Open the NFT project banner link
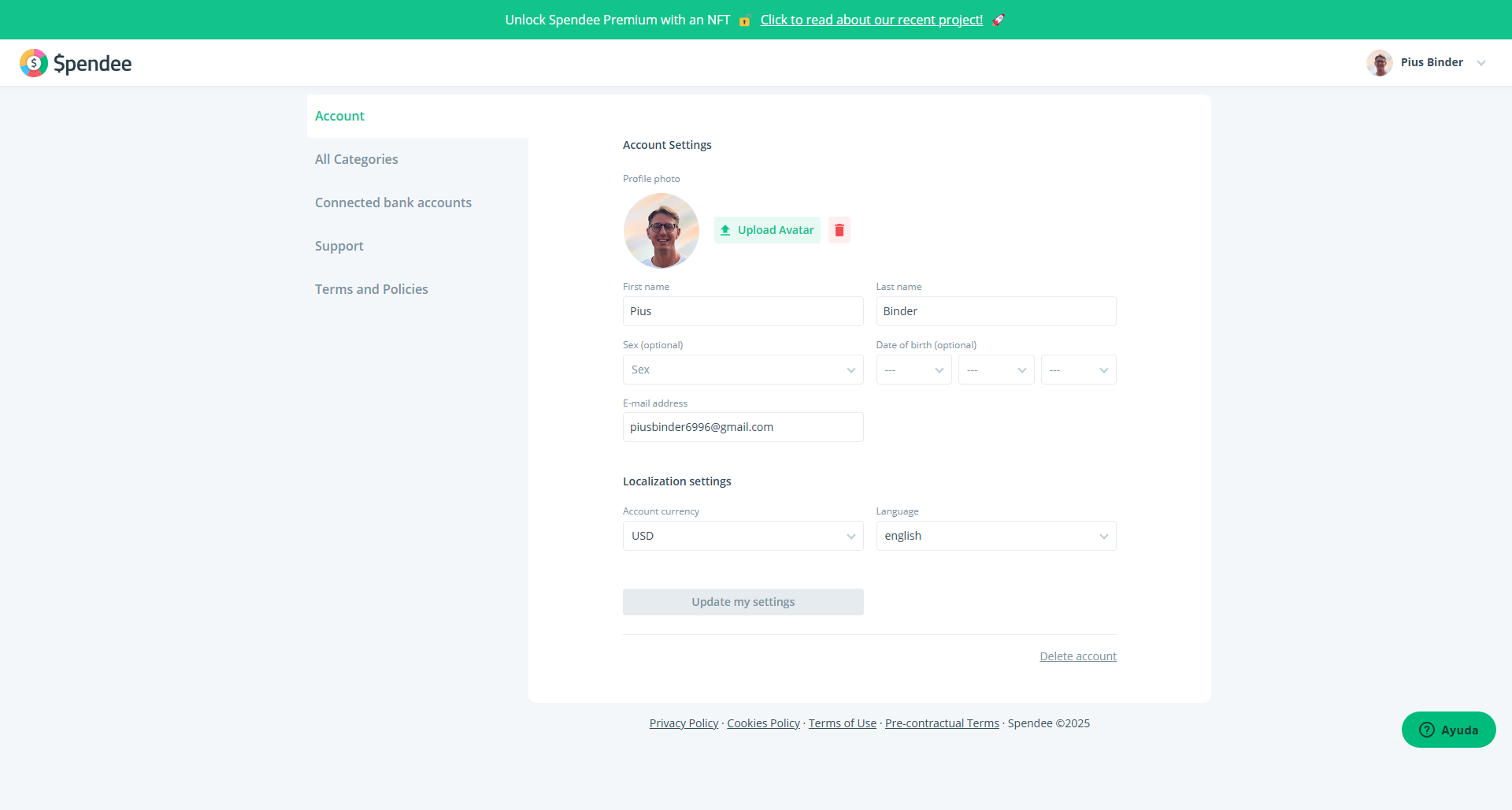This screenshot has height=810, width=1512. tap(871, 20)
